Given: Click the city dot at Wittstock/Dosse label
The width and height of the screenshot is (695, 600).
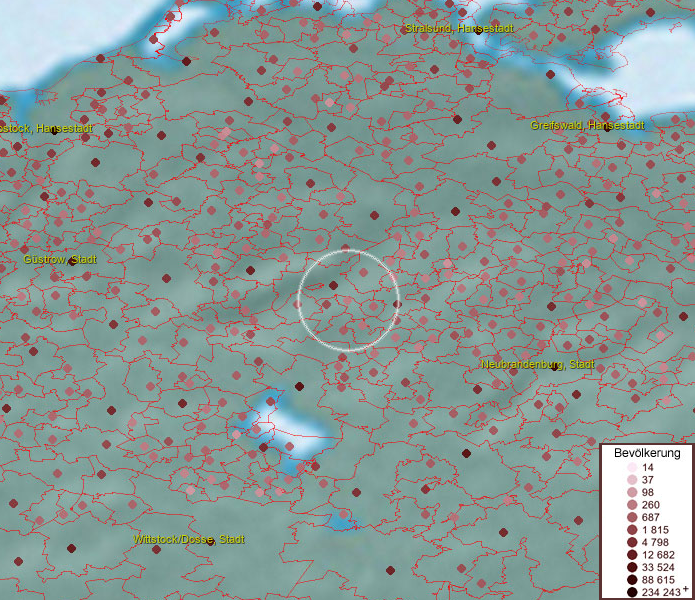Looking at the screenshot, I should (x=211, y=542).
